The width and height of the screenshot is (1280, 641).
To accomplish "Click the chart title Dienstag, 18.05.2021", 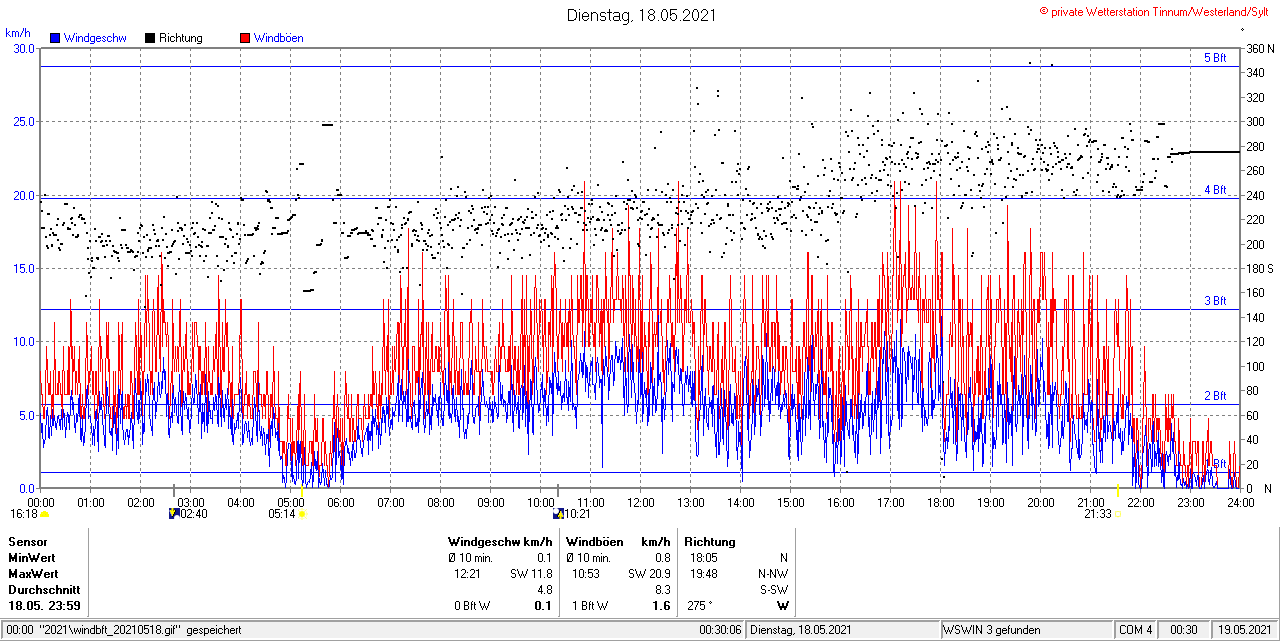I will click(641, 15).
